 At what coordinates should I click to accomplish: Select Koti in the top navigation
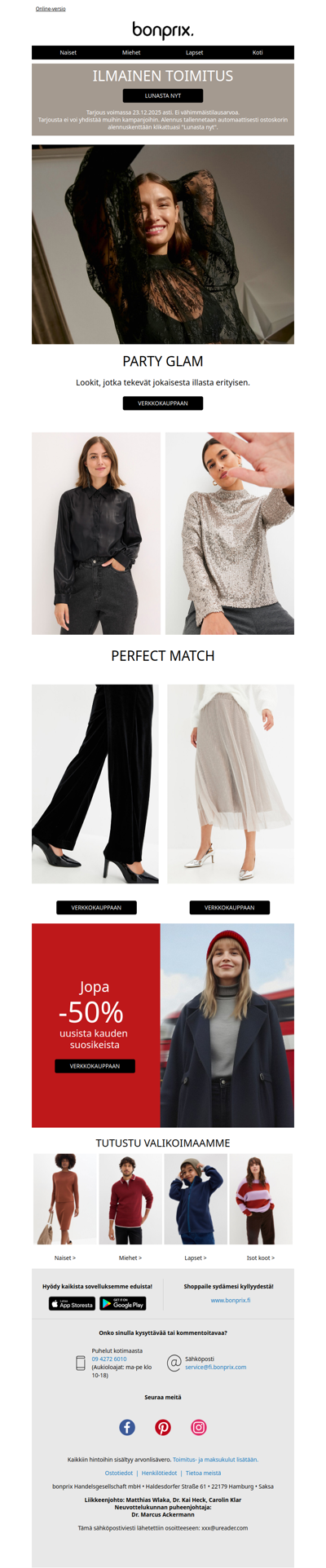point(258,52)
